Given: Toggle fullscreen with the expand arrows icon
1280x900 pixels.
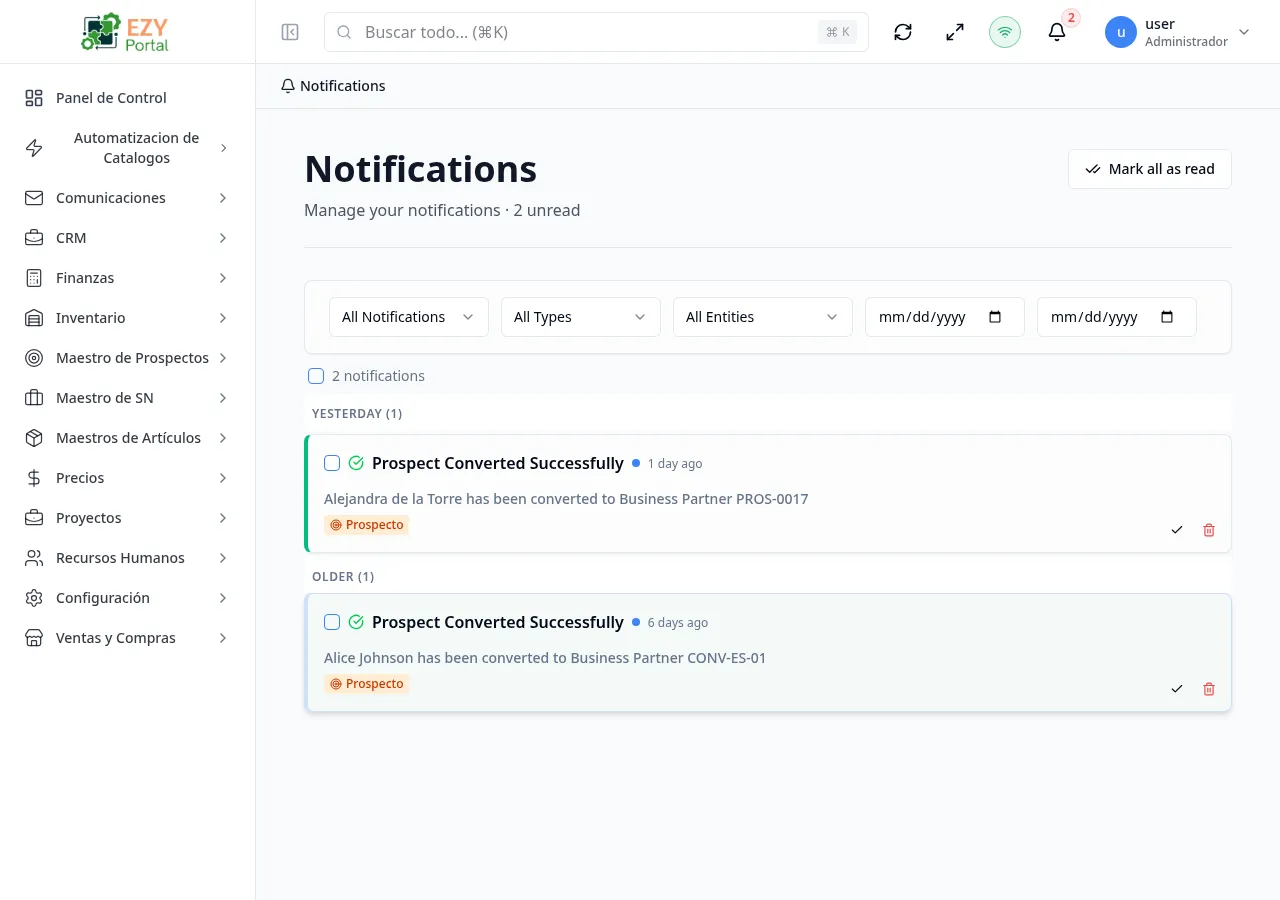Looking at the screenshot, I should click(x=955, y=32).
